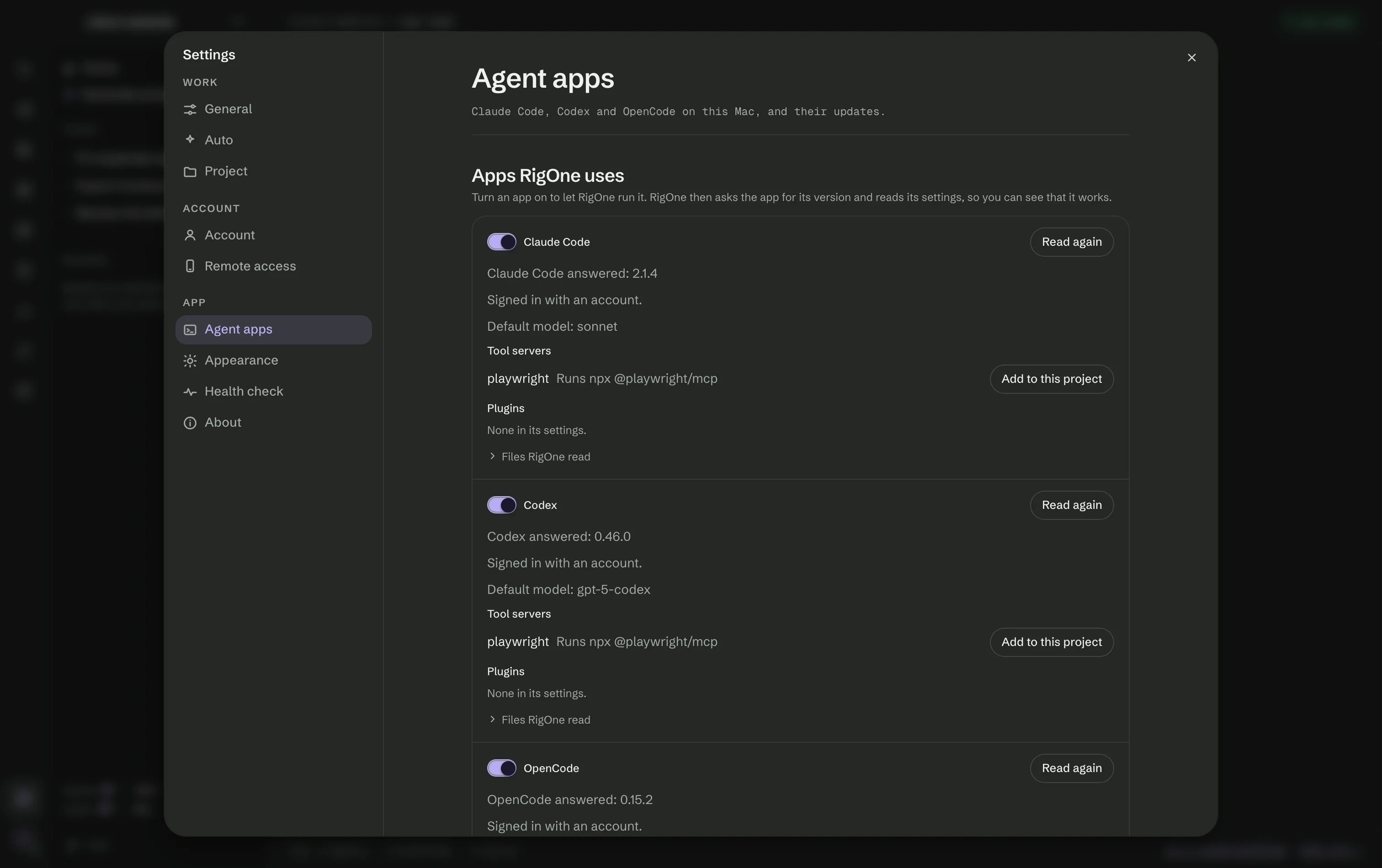
Task: Select the Account settings page
Action: 273,235
